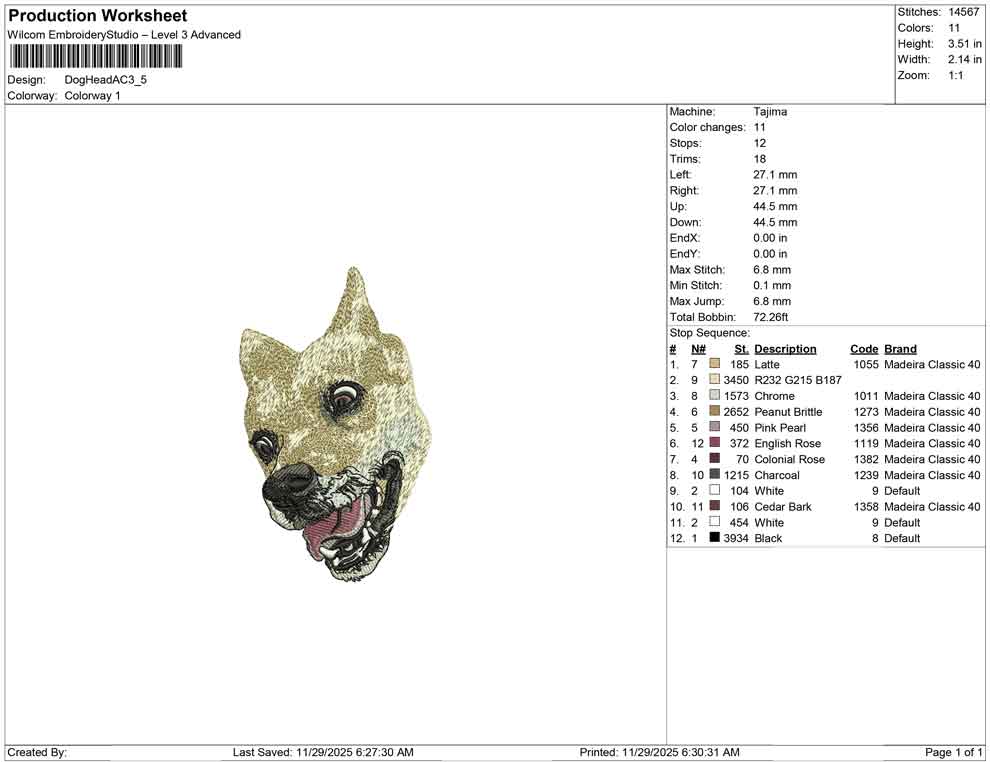Click the Machine value Tajima
The width and height of the screenshot is (990, 762).
(x=770, y=111)
